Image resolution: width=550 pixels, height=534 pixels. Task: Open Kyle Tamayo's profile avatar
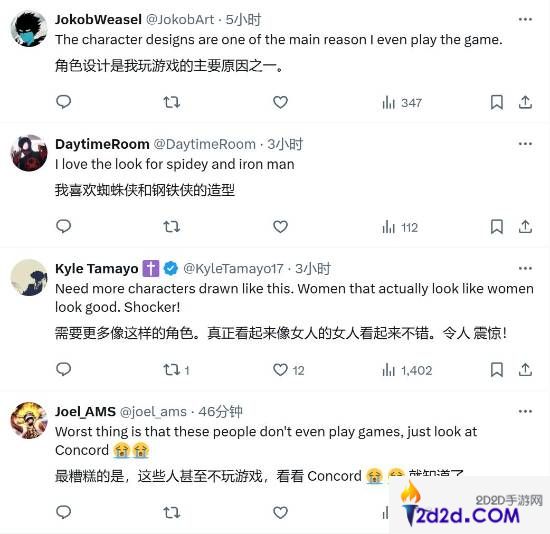(29, 278)
